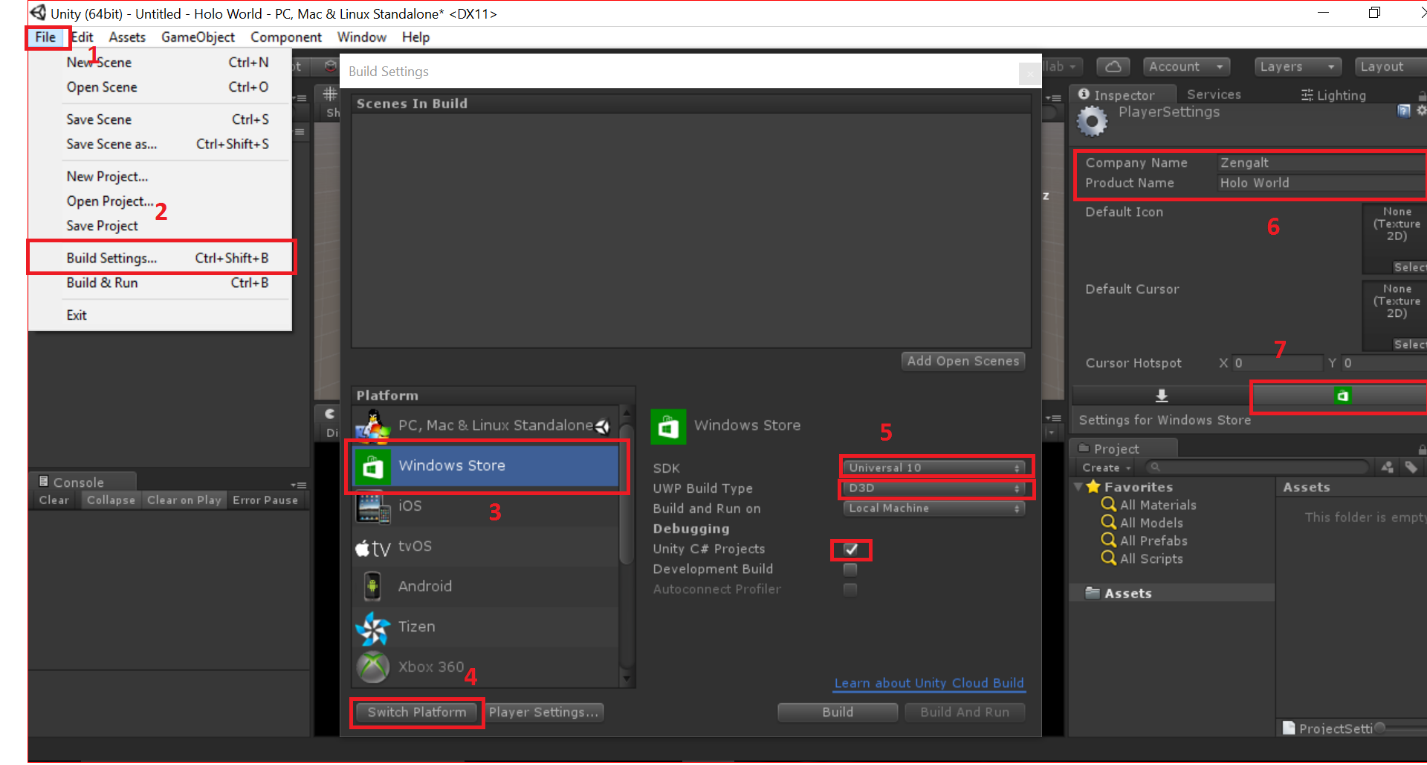Select the All Scripts saved search
The width and height of the screenshot is (1427, 765).
(1142, 559)
